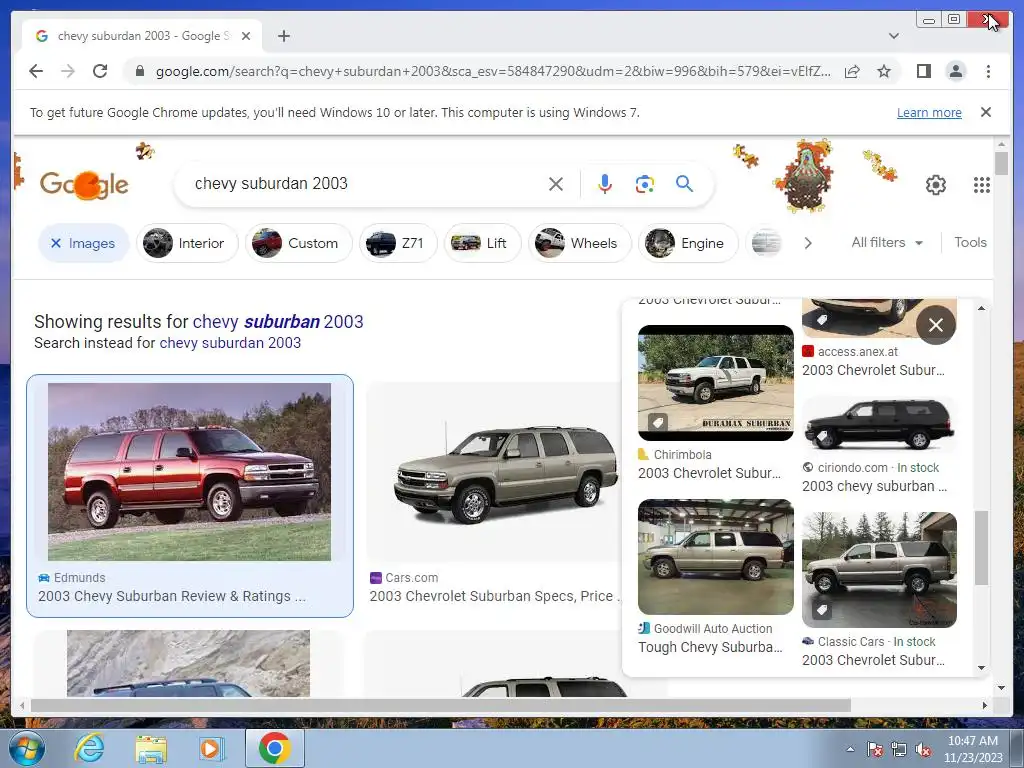The image size is (1024, 768).
Task: Open Chirimbola white Suburban thumbnail
Action: point(716,383)
